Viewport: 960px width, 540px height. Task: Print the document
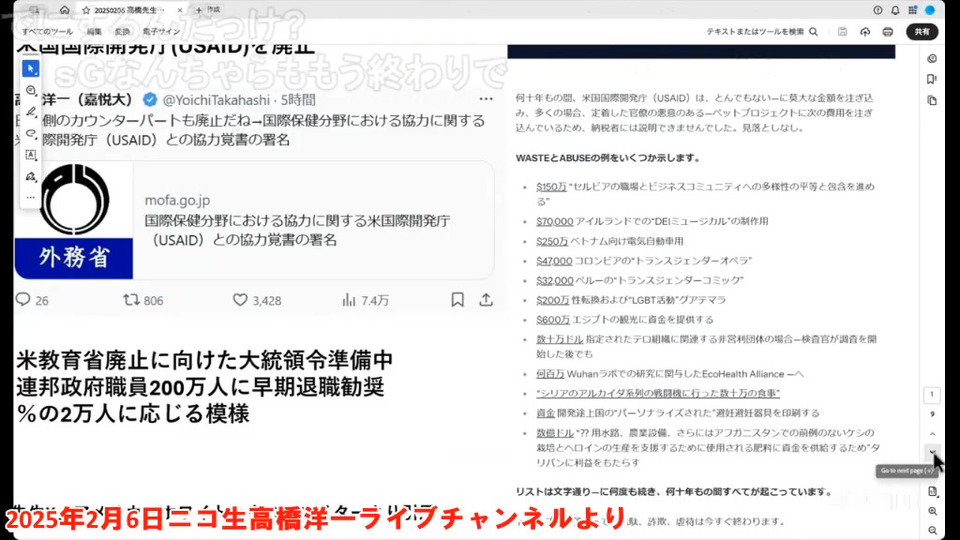(x=888, y=32)
